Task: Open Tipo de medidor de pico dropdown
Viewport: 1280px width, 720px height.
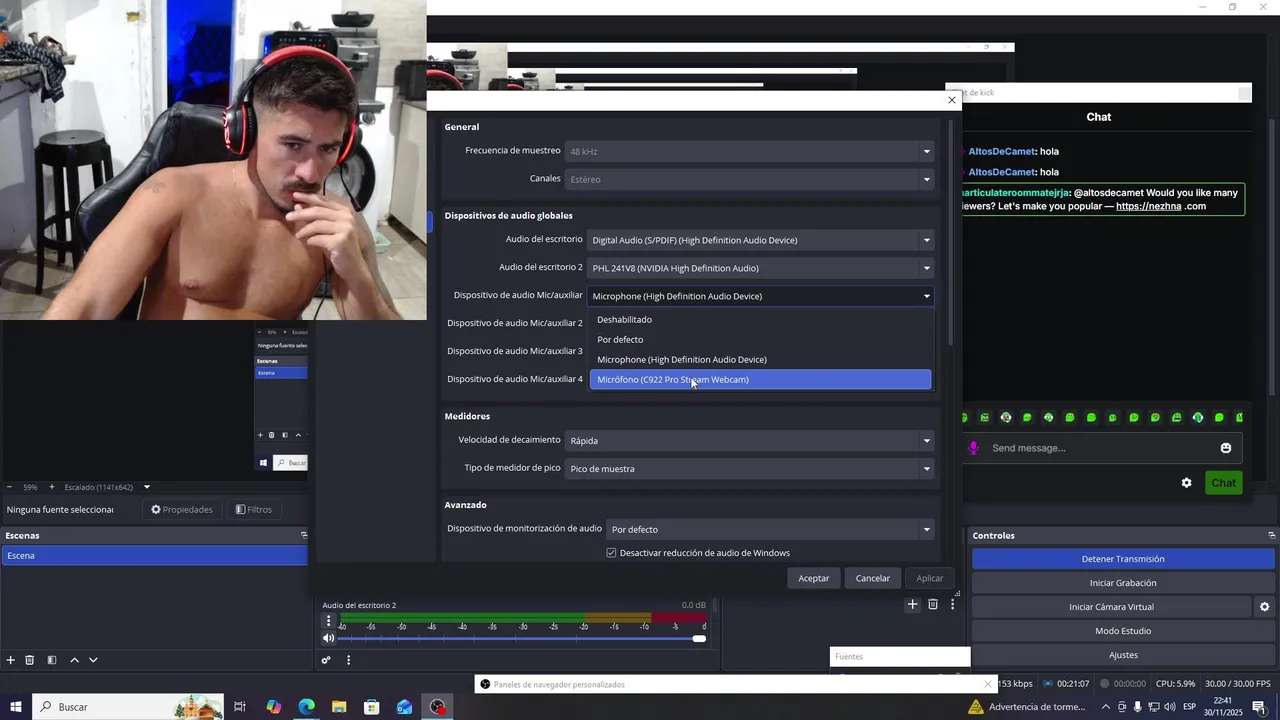Action: [x=749, y=468]
